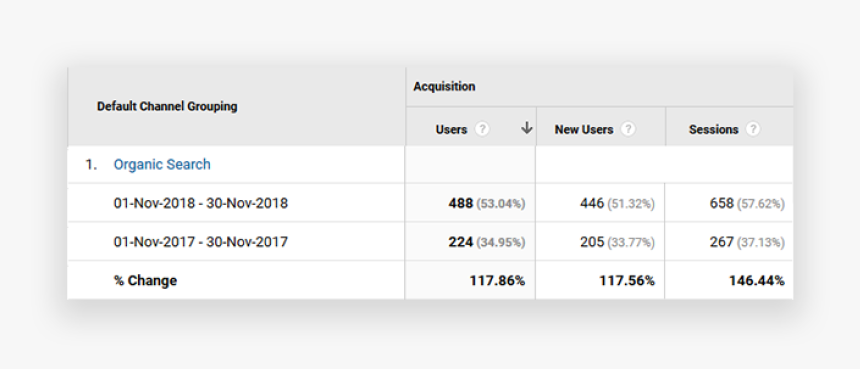The width and height of the screenshot is (860, 369).
Task: Select the 01-Nov-2017 - 30-Nov-2017 row label
Action: [201, 242]
